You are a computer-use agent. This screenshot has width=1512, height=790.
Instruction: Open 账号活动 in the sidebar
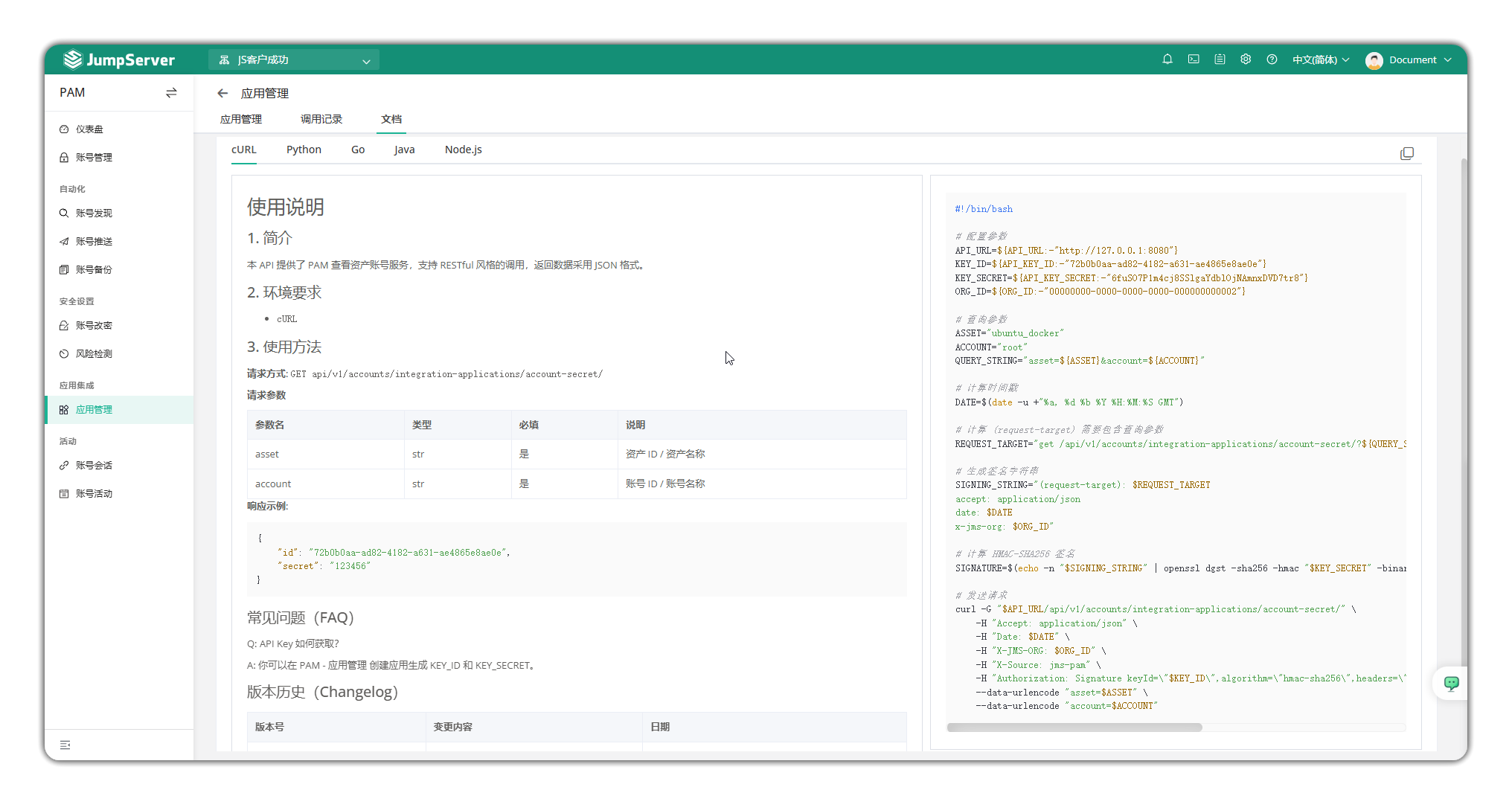(119, 494)
